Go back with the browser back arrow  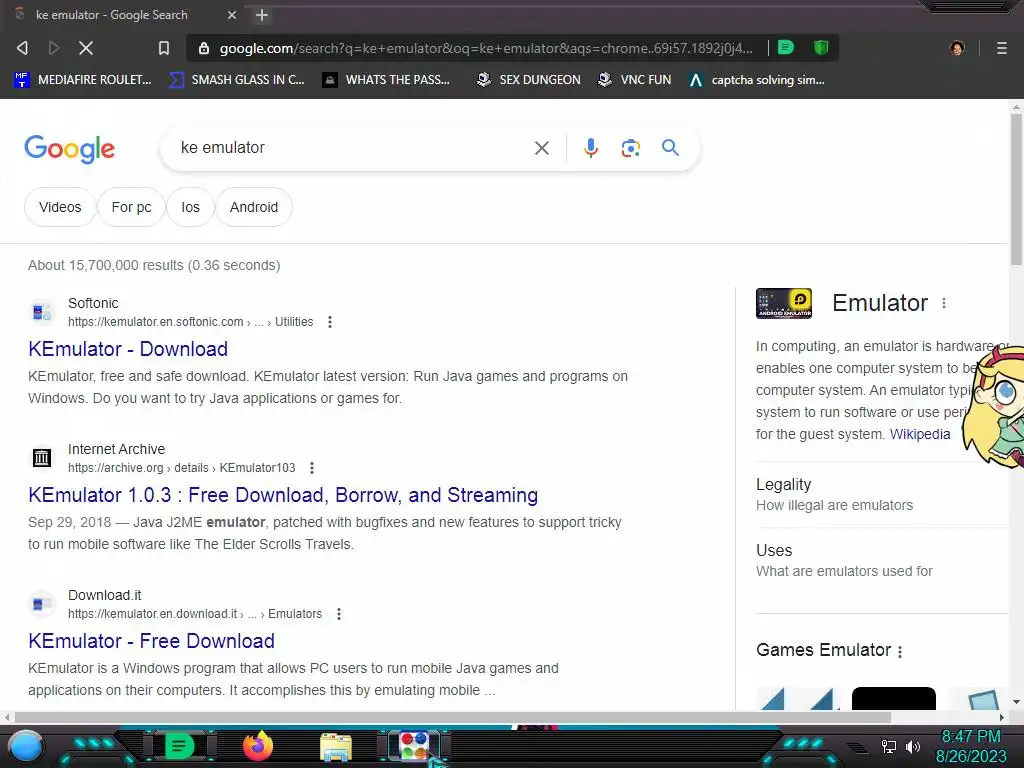23,48
